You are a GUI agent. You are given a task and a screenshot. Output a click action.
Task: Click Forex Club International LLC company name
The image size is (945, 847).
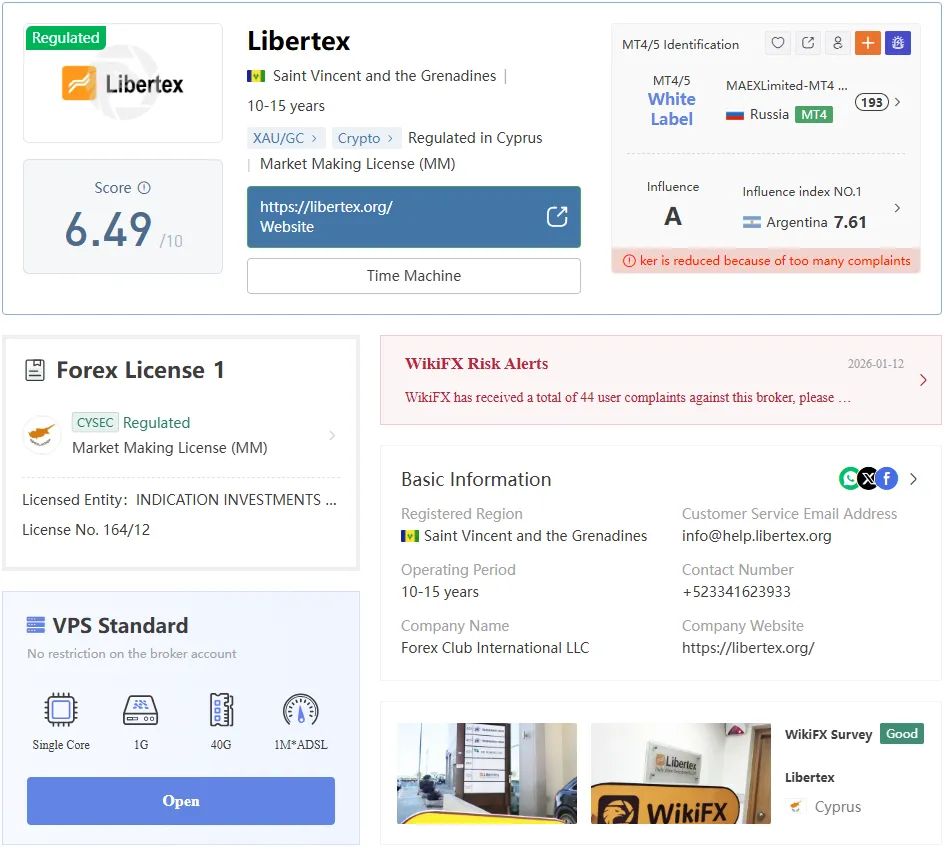[x=495, y=648]
